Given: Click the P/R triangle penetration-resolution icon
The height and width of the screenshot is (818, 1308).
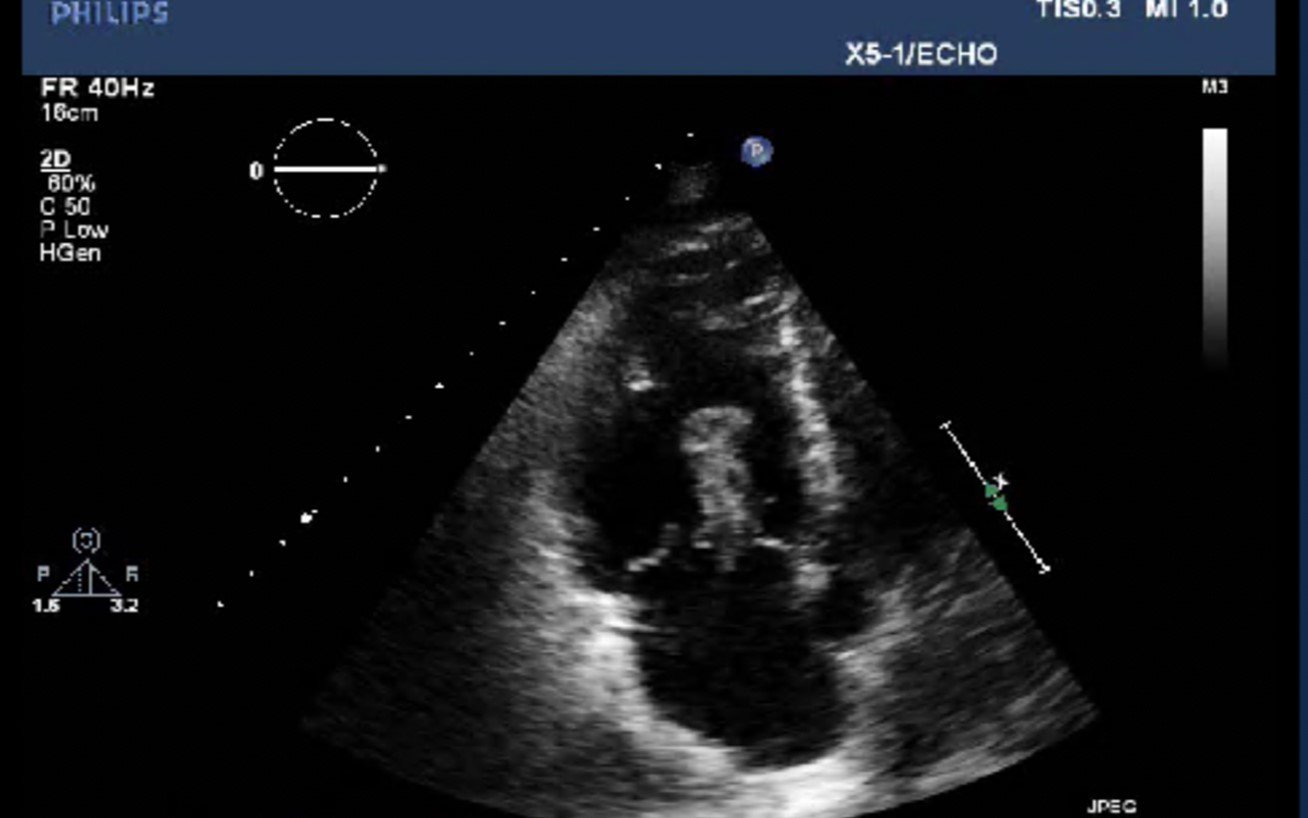Looking at the screenshot, I should click(x=87, y=579).
